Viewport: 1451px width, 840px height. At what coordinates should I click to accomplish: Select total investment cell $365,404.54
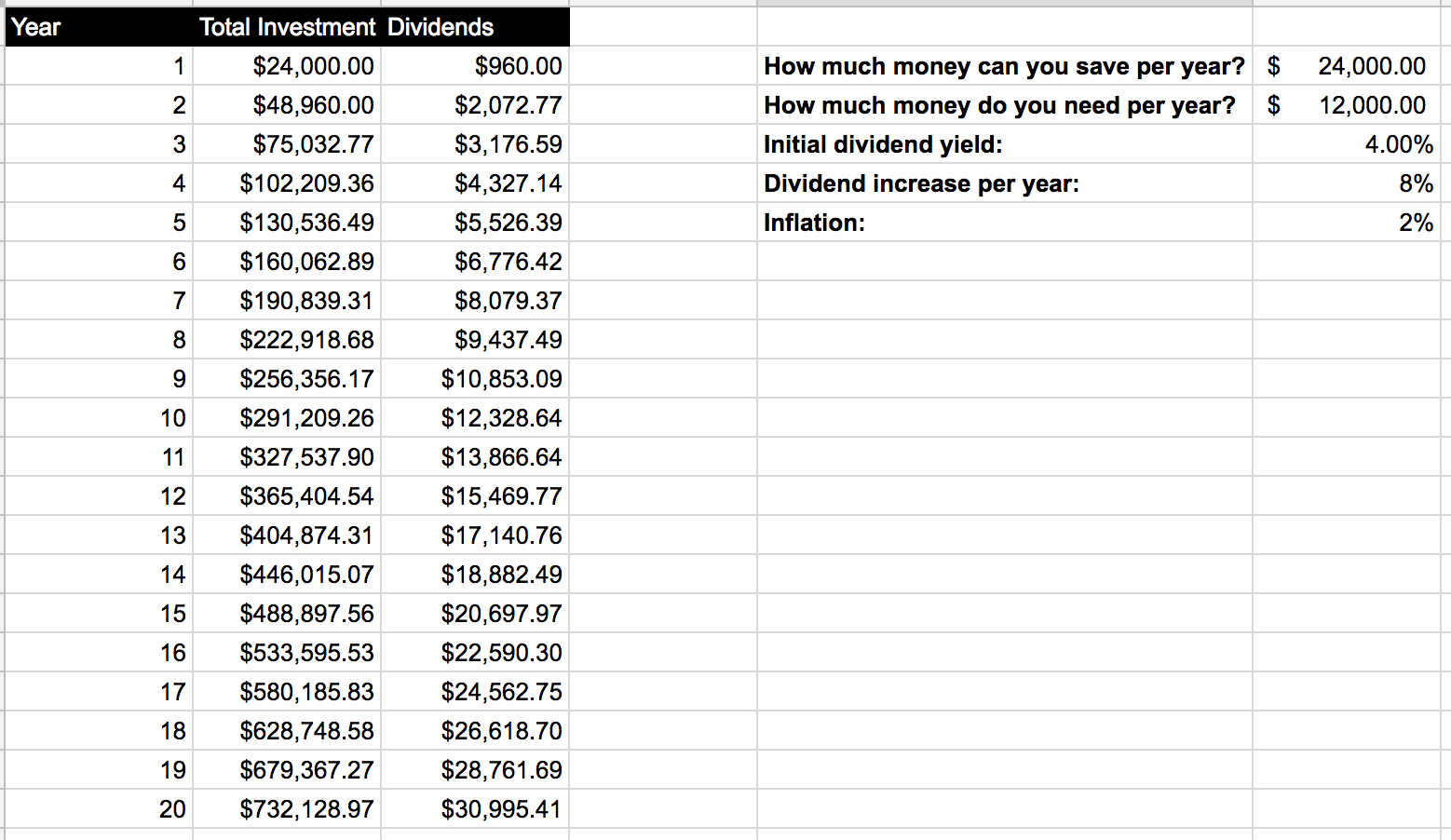point(287,496)
